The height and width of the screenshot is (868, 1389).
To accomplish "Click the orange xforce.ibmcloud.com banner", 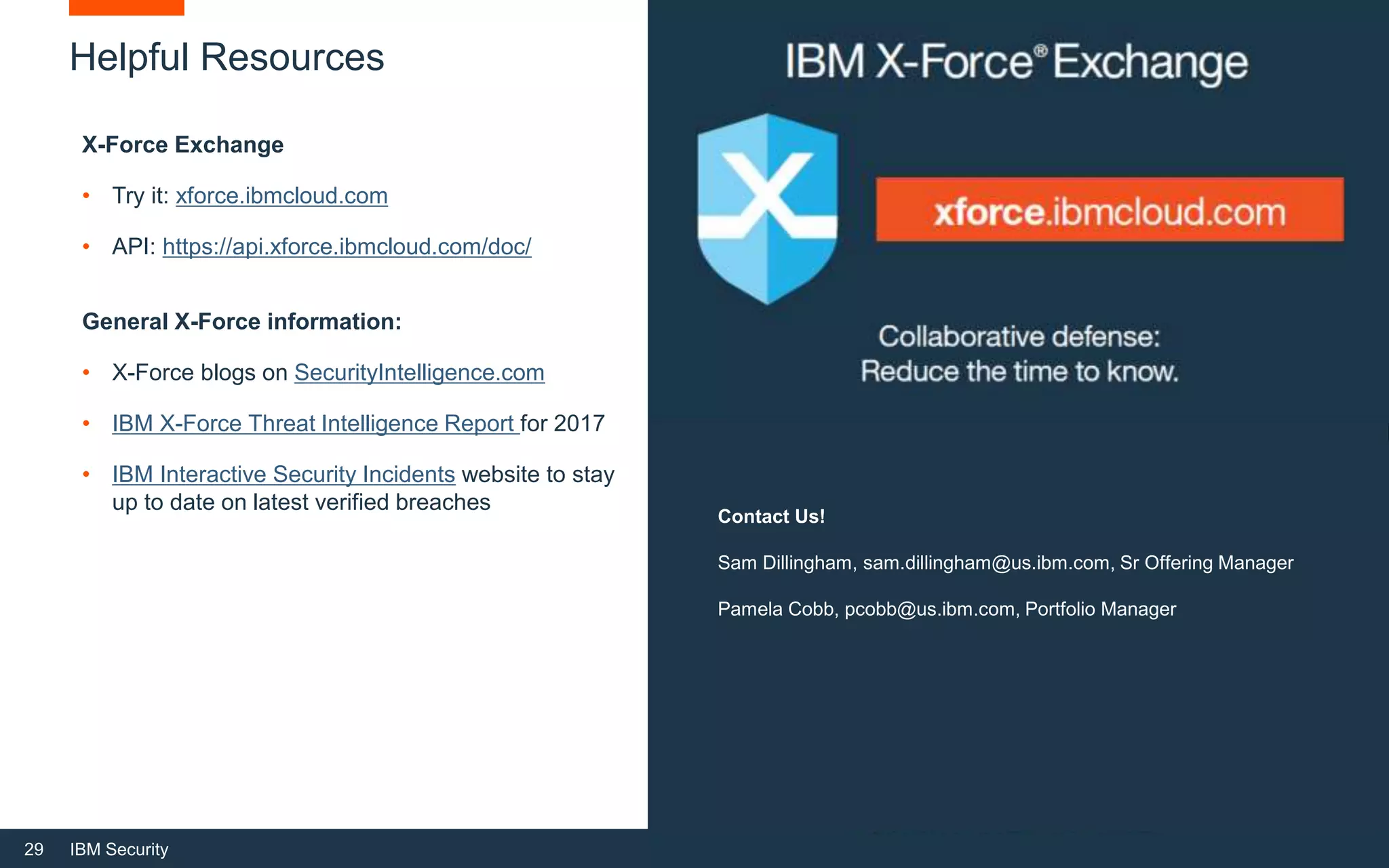I will point(1110,210).
